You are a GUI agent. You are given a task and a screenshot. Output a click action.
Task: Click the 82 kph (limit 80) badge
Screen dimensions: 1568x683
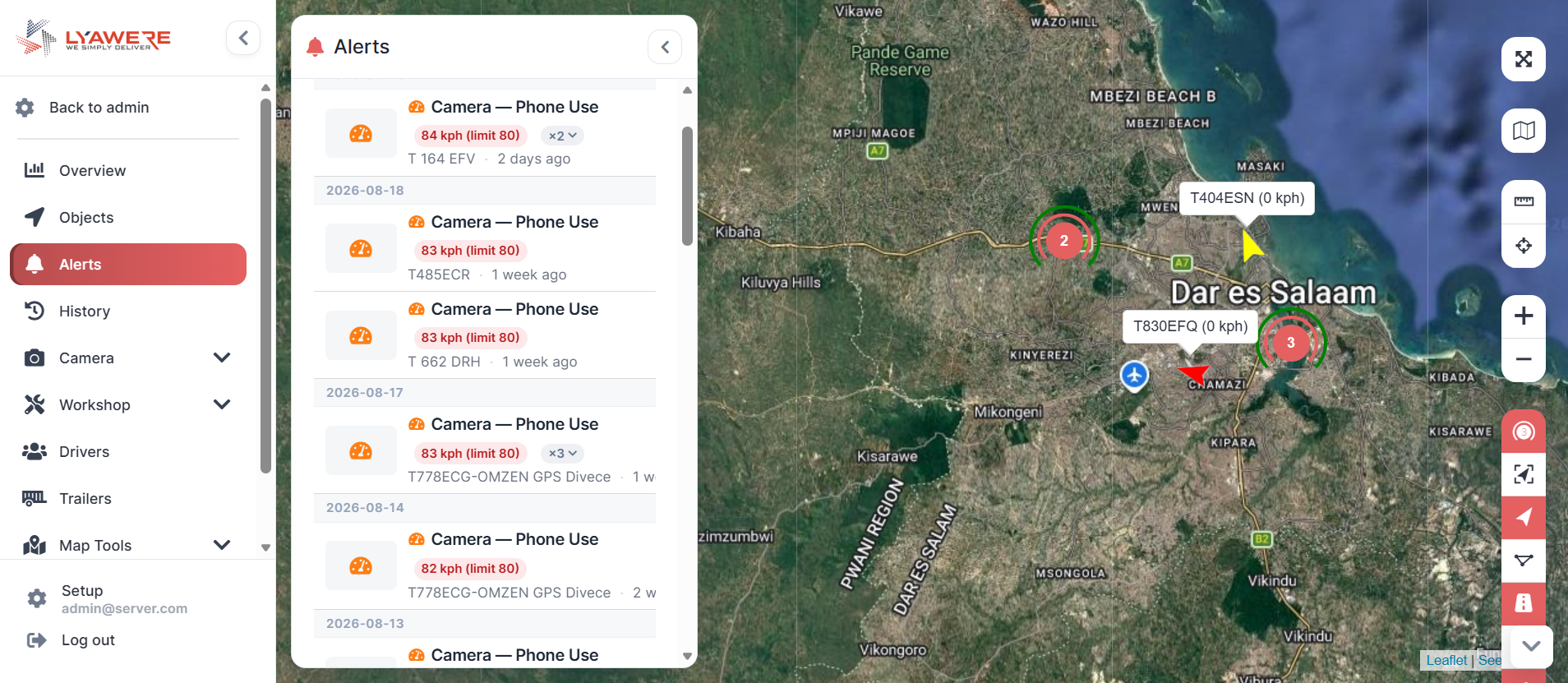pos(470,569)
